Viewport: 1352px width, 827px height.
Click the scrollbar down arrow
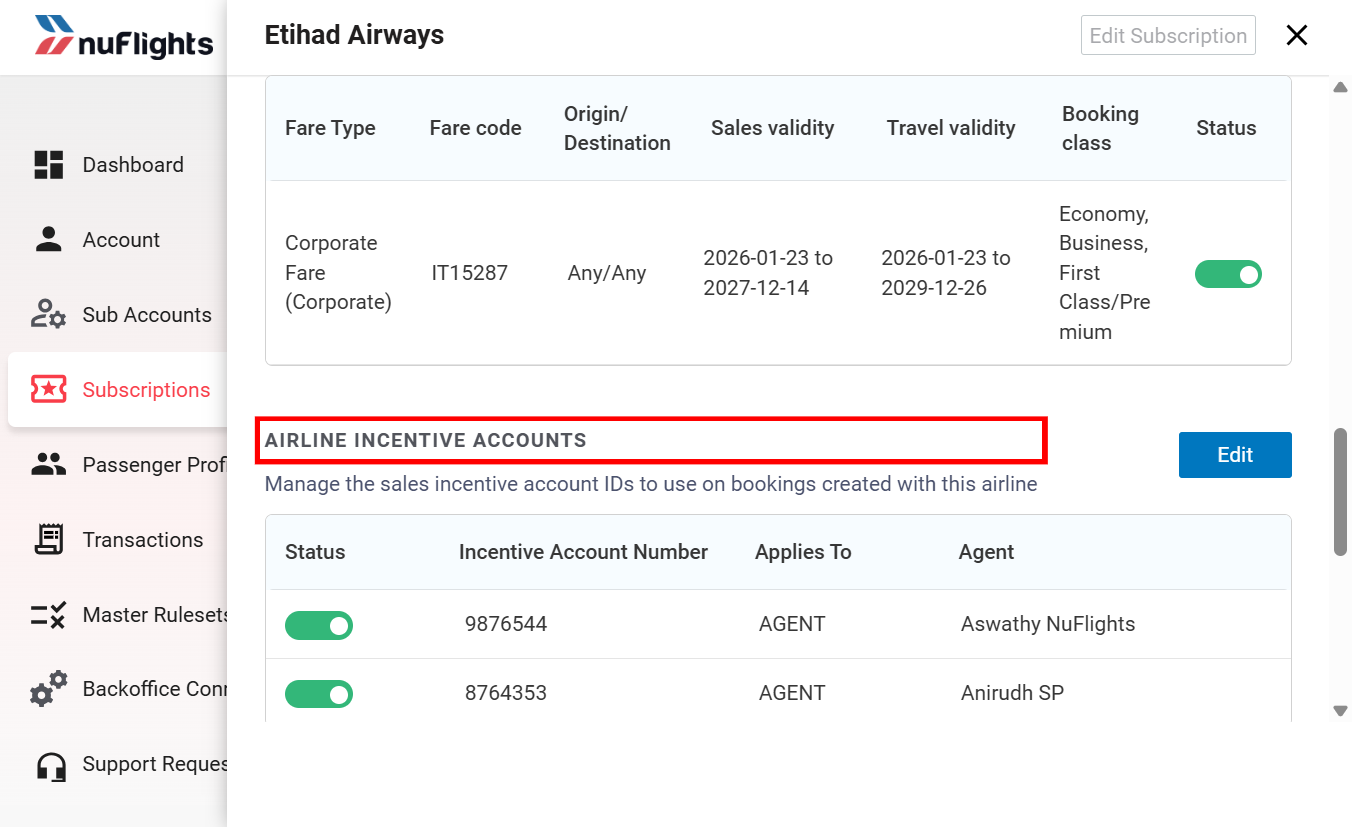pos(1341,711)
